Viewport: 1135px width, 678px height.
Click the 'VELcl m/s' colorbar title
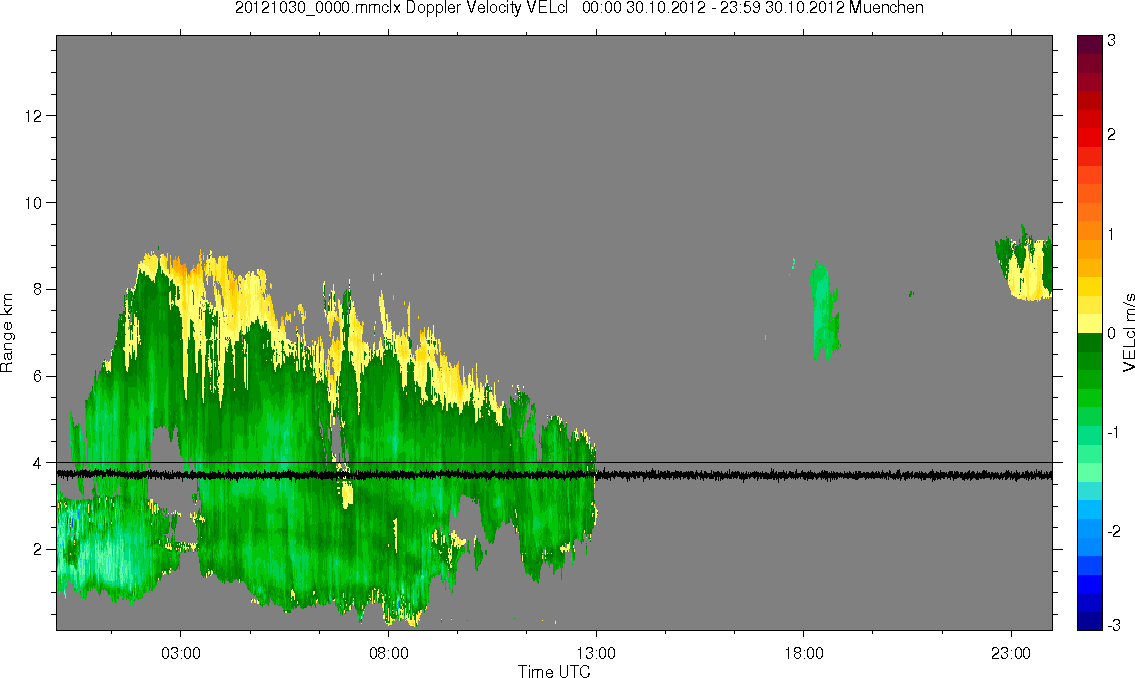click(1128, 333)
